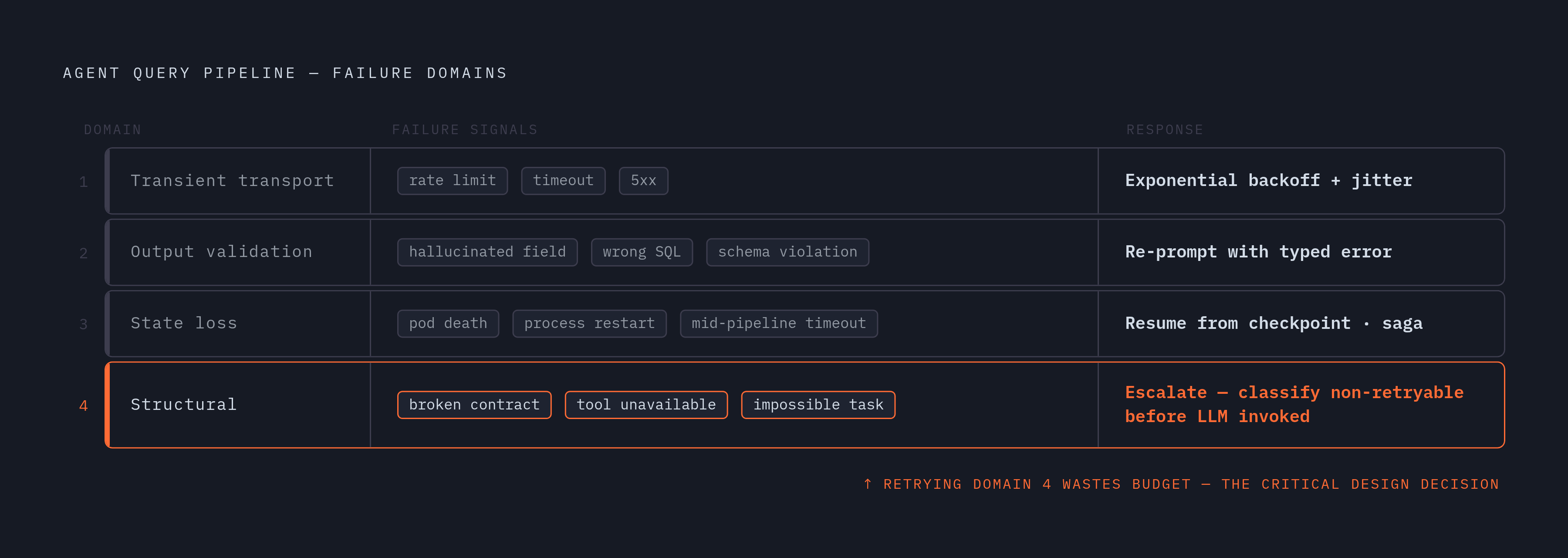
Task: Click row number 3
Action: tap(83, 325)
